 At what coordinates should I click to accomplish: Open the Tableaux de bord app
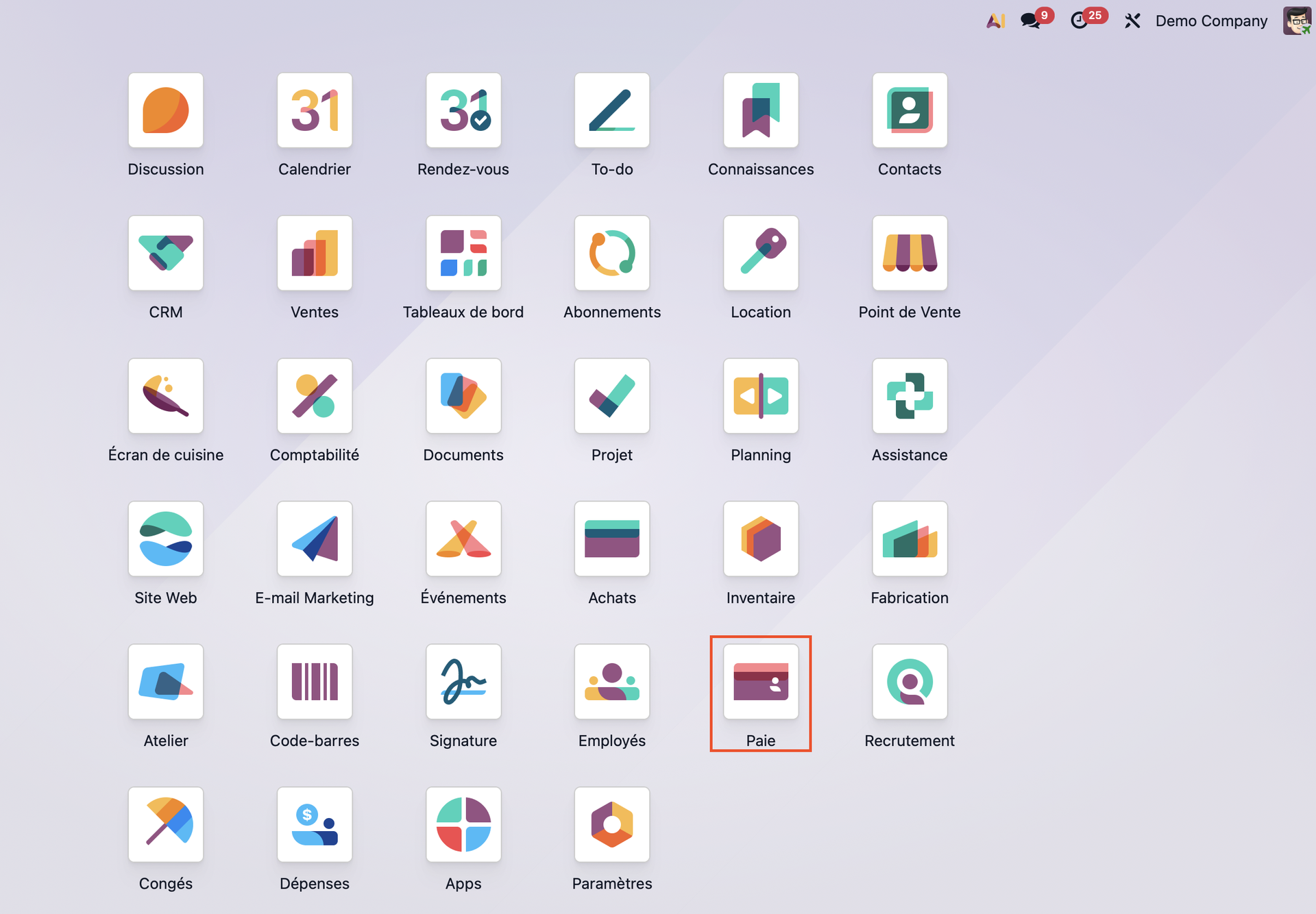point(463,254)
